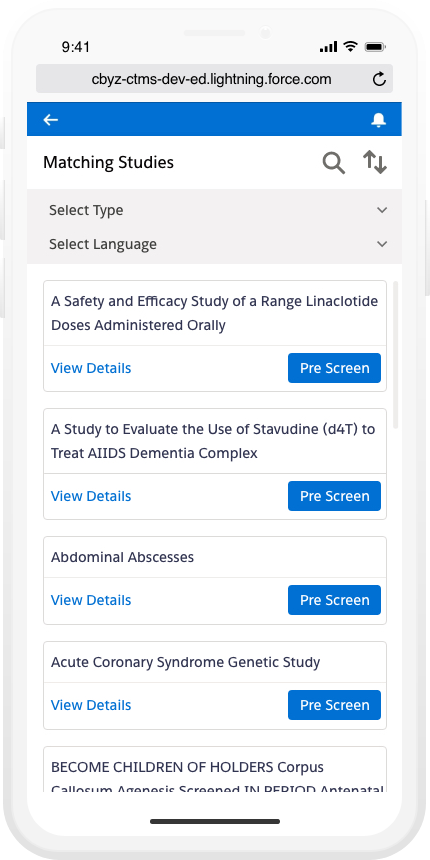430x860 pixels.
Task: Tap the cellular signal bars icon
Action: (329, 47)
